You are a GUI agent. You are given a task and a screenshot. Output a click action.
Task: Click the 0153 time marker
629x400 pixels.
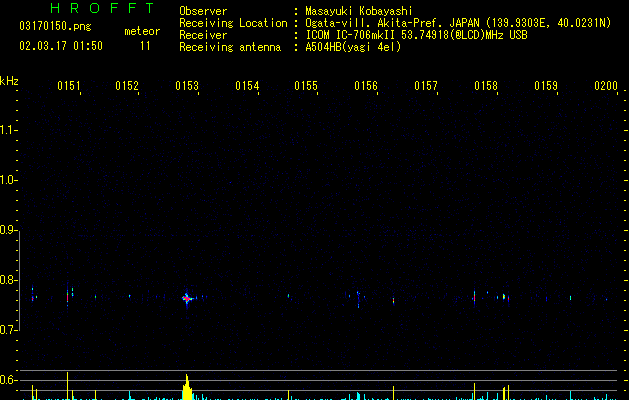tap(187, 86)
